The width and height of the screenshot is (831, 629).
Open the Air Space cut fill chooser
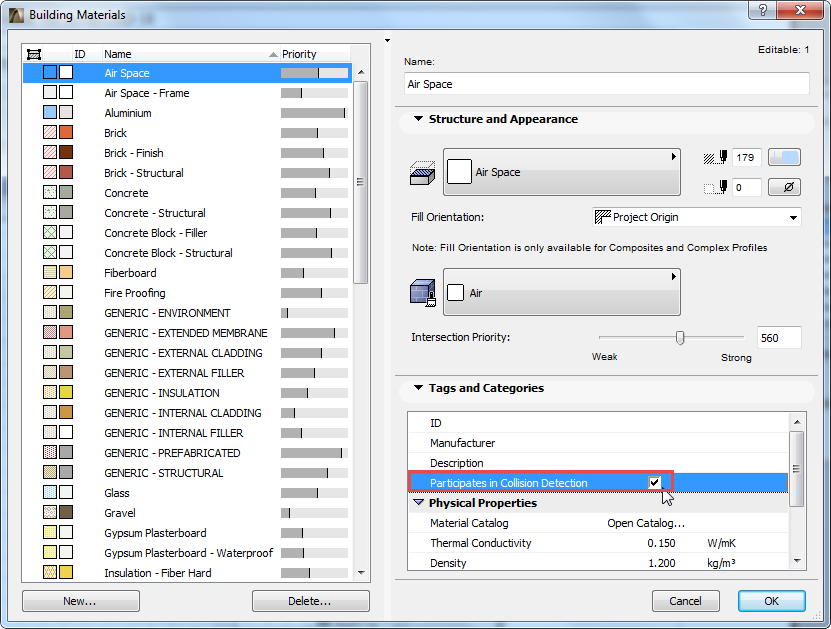click(x=562, y=172)
